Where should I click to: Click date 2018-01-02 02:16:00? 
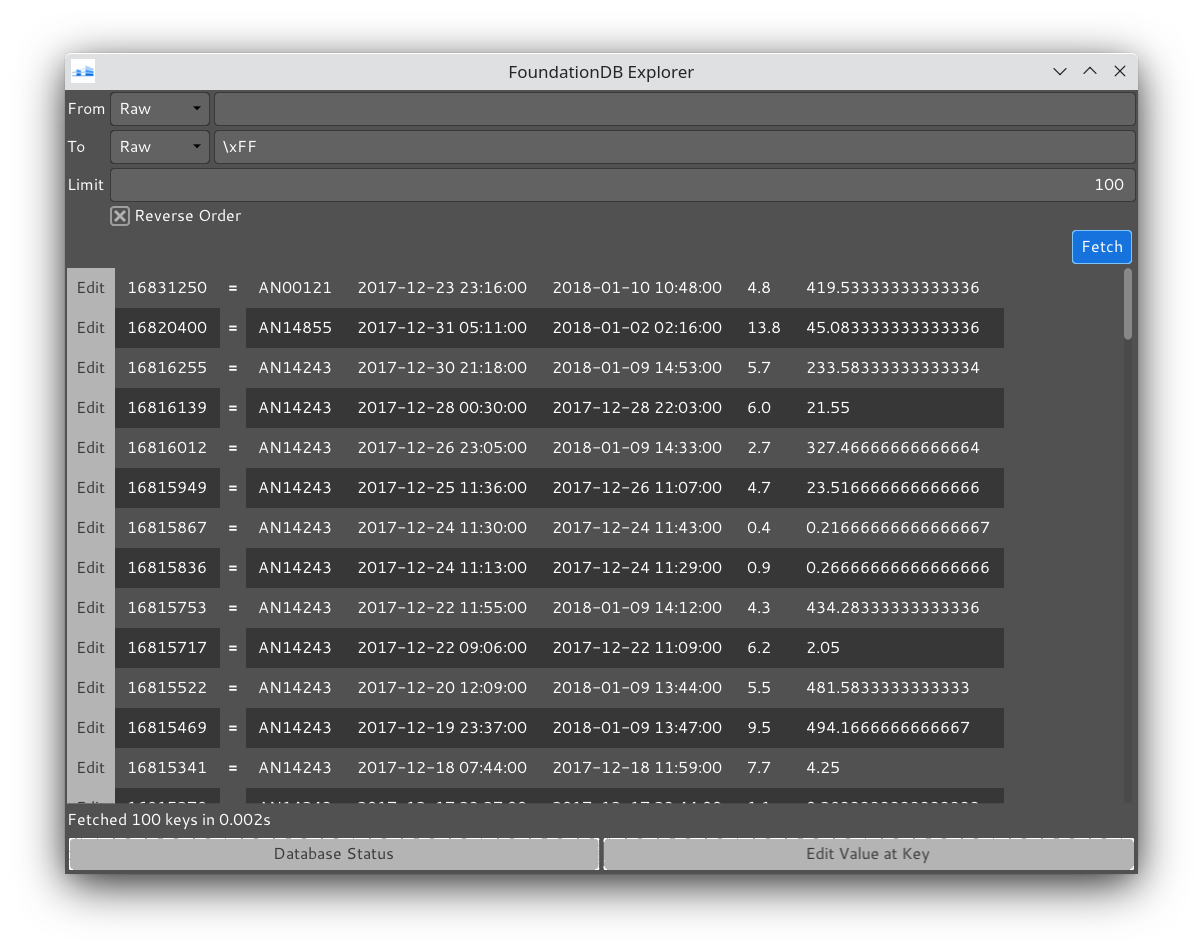coord(637,328)
